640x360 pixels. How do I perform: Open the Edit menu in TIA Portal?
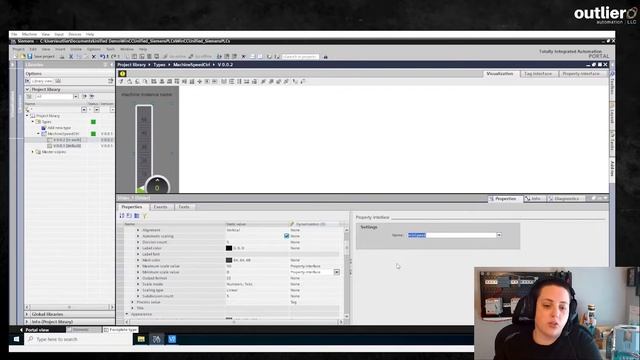pos(33,49)
